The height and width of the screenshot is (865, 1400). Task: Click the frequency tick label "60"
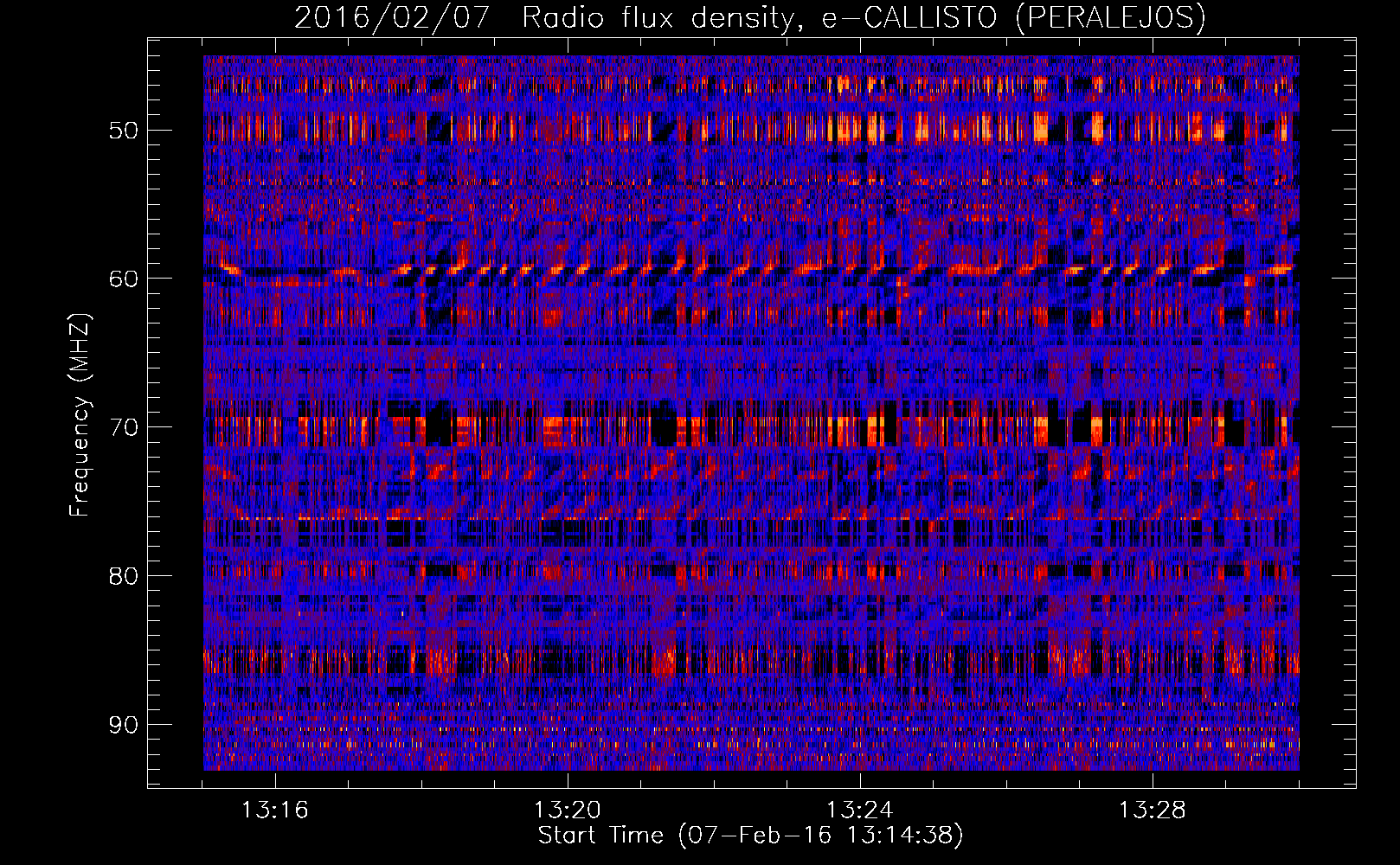[x=124, y=279]
